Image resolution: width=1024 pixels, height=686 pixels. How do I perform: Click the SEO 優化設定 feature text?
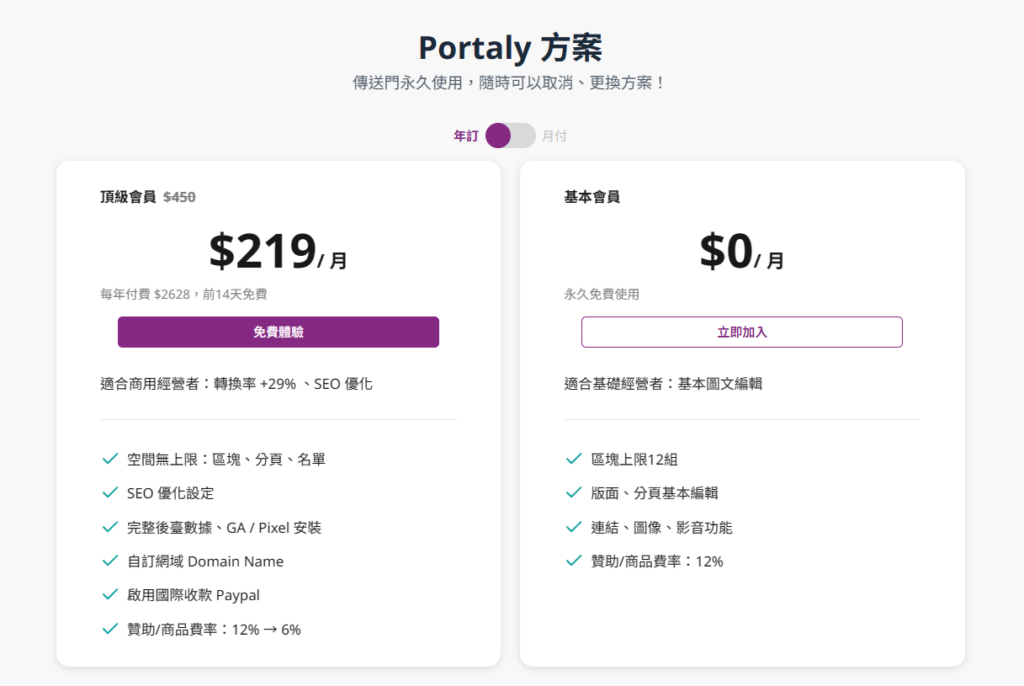coord(170,493)
